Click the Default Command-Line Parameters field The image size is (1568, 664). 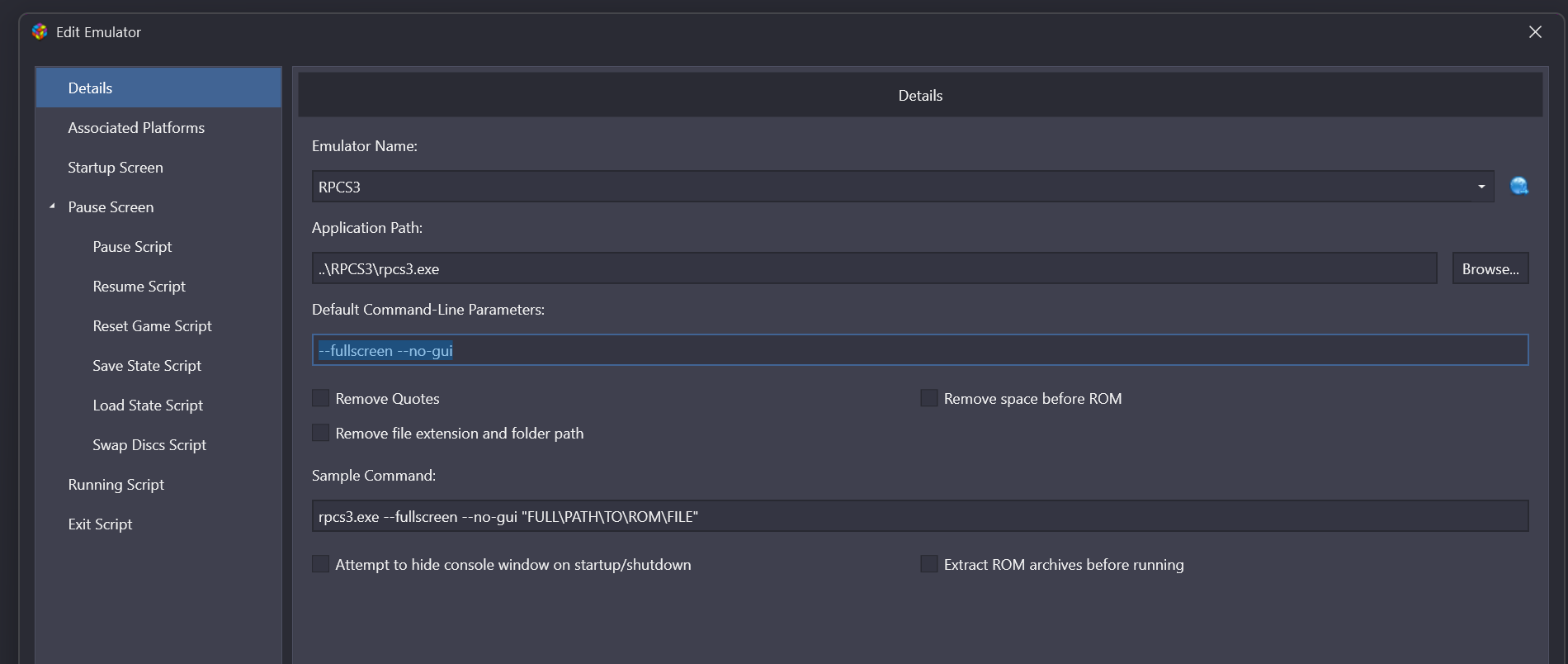[x=920, y=350]
